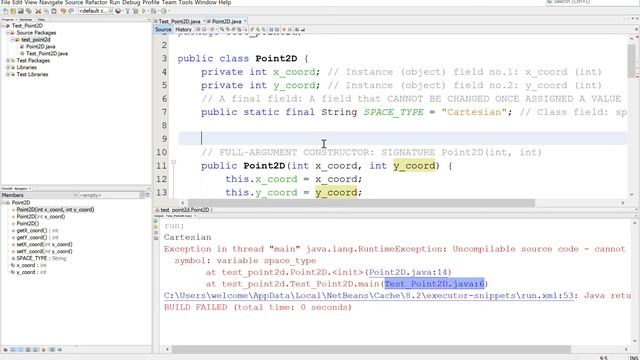Collapse the Source Packages node

point(8,33)
